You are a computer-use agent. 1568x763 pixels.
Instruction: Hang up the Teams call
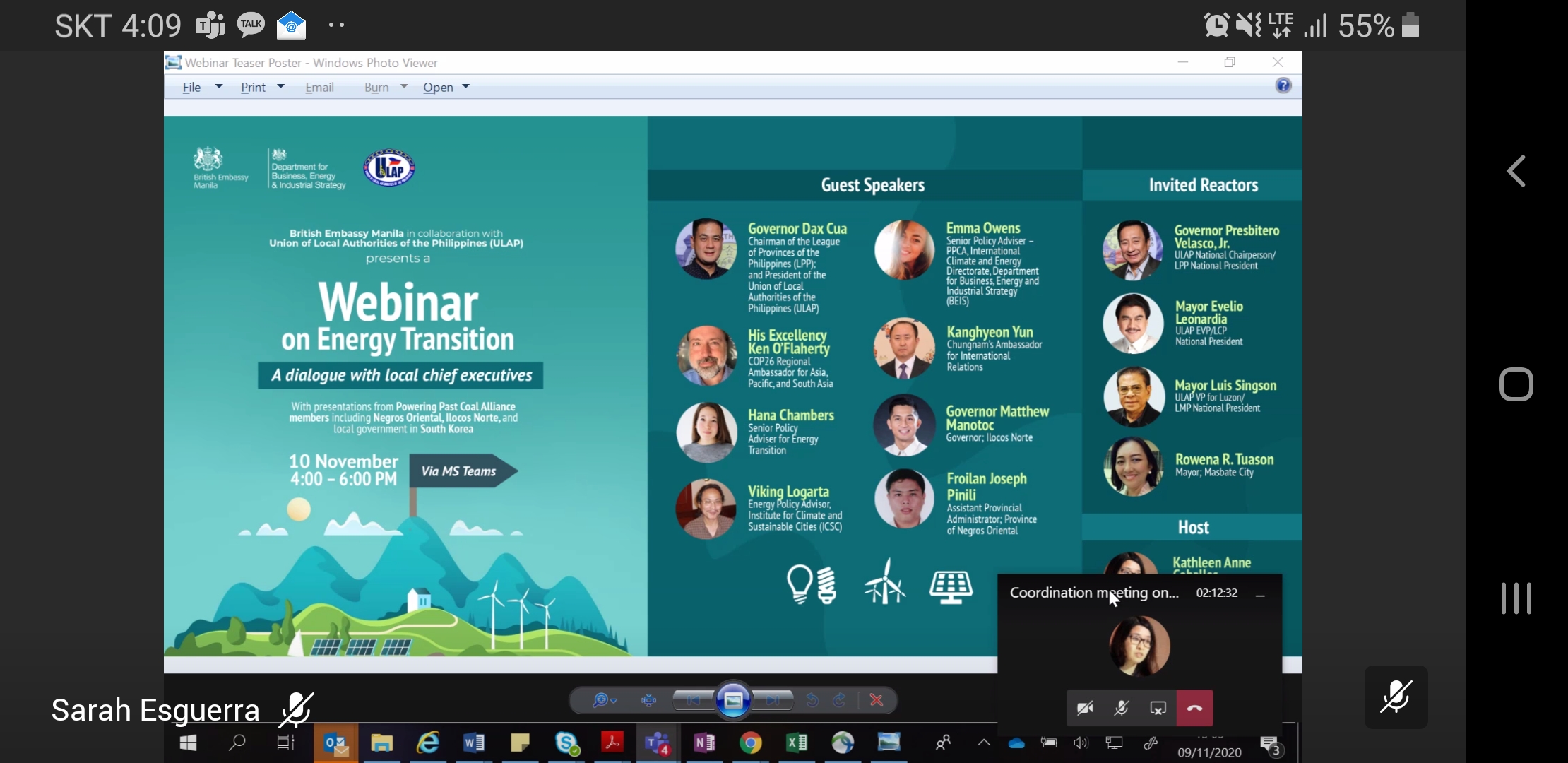click(1194, 708)
